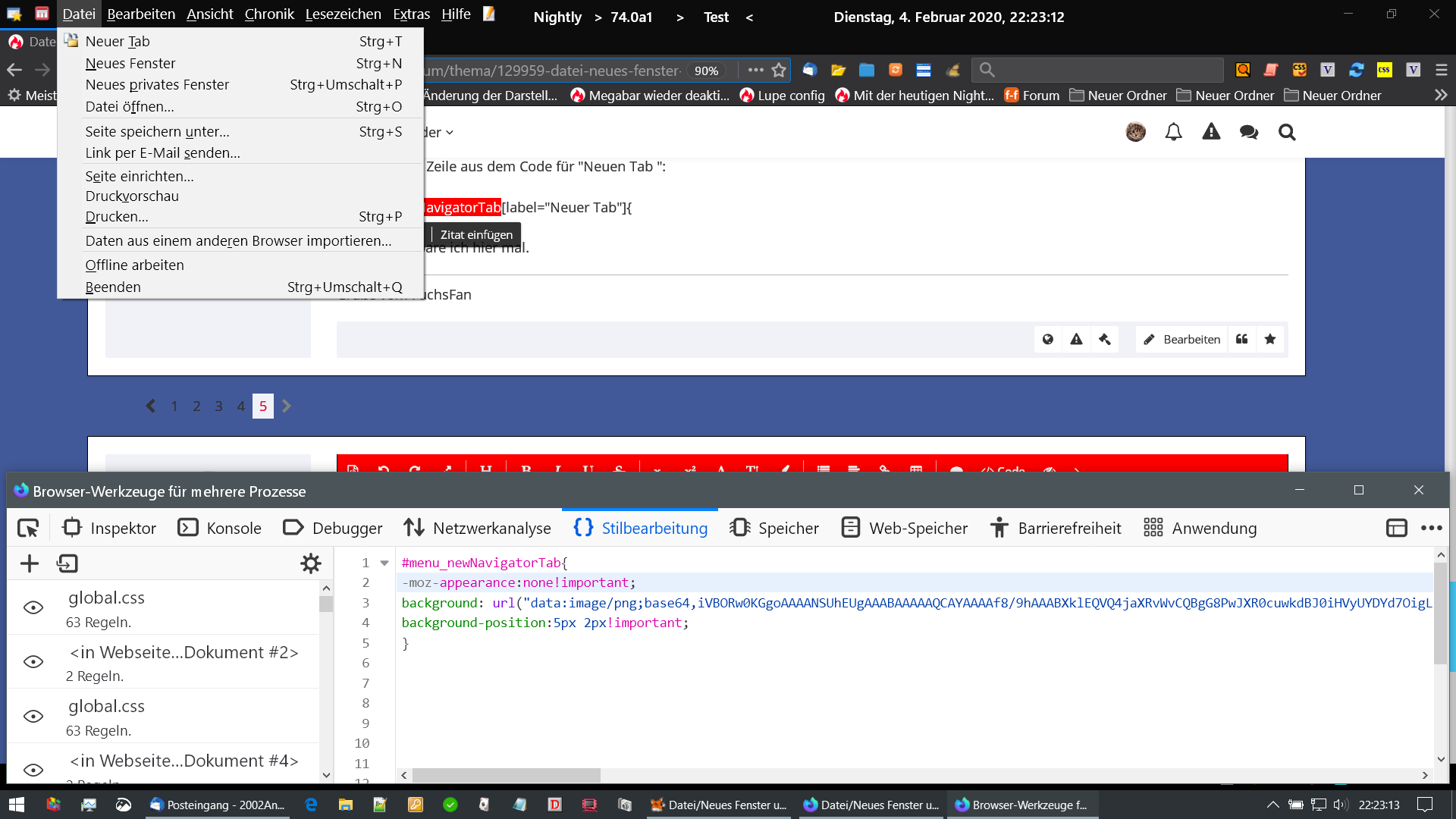This screenshot has height=819, width=1456.
Task: Click the horizontal scrollbar in code editor
Action: pyautogui.click(x=506, y=775)
